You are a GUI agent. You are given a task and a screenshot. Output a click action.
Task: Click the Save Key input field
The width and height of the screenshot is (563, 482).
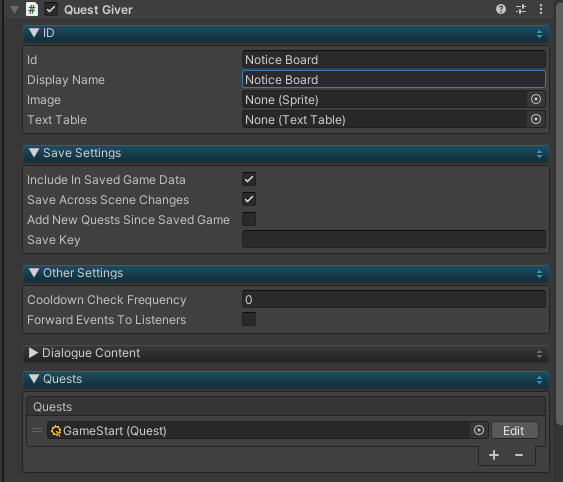[394, 239]
